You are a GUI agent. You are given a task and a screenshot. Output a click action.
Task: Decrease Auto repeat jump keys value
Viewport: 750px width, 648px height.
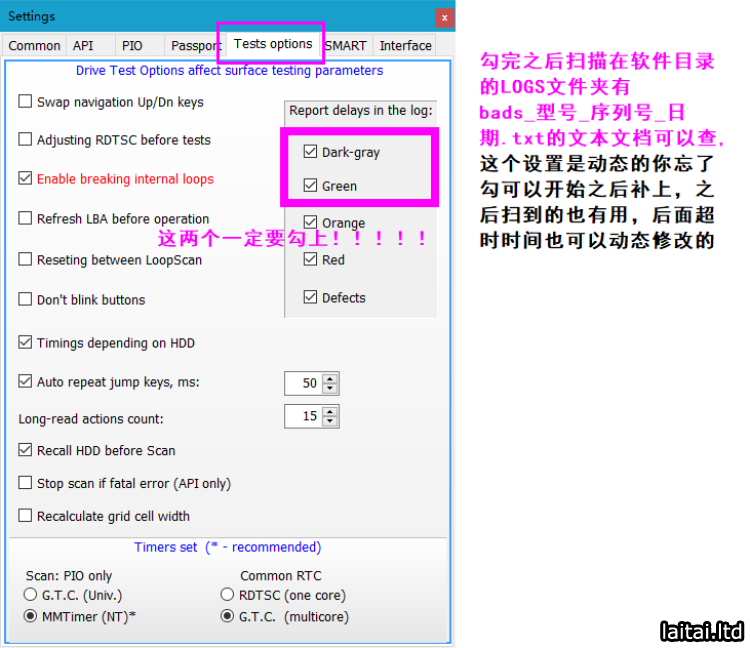coord(331,388)
